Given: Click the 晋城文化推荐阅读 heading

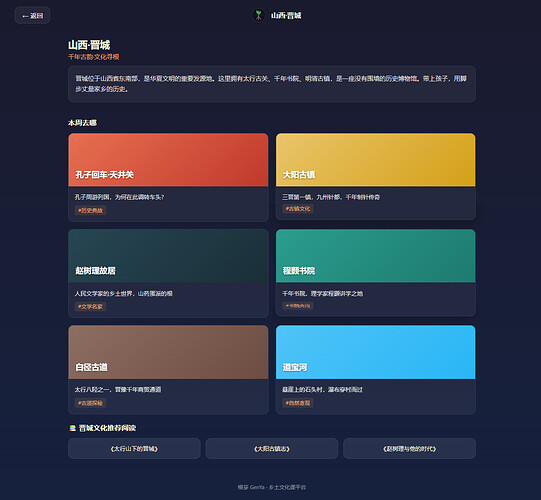Looking at the screenshot, I should point(107,428).
